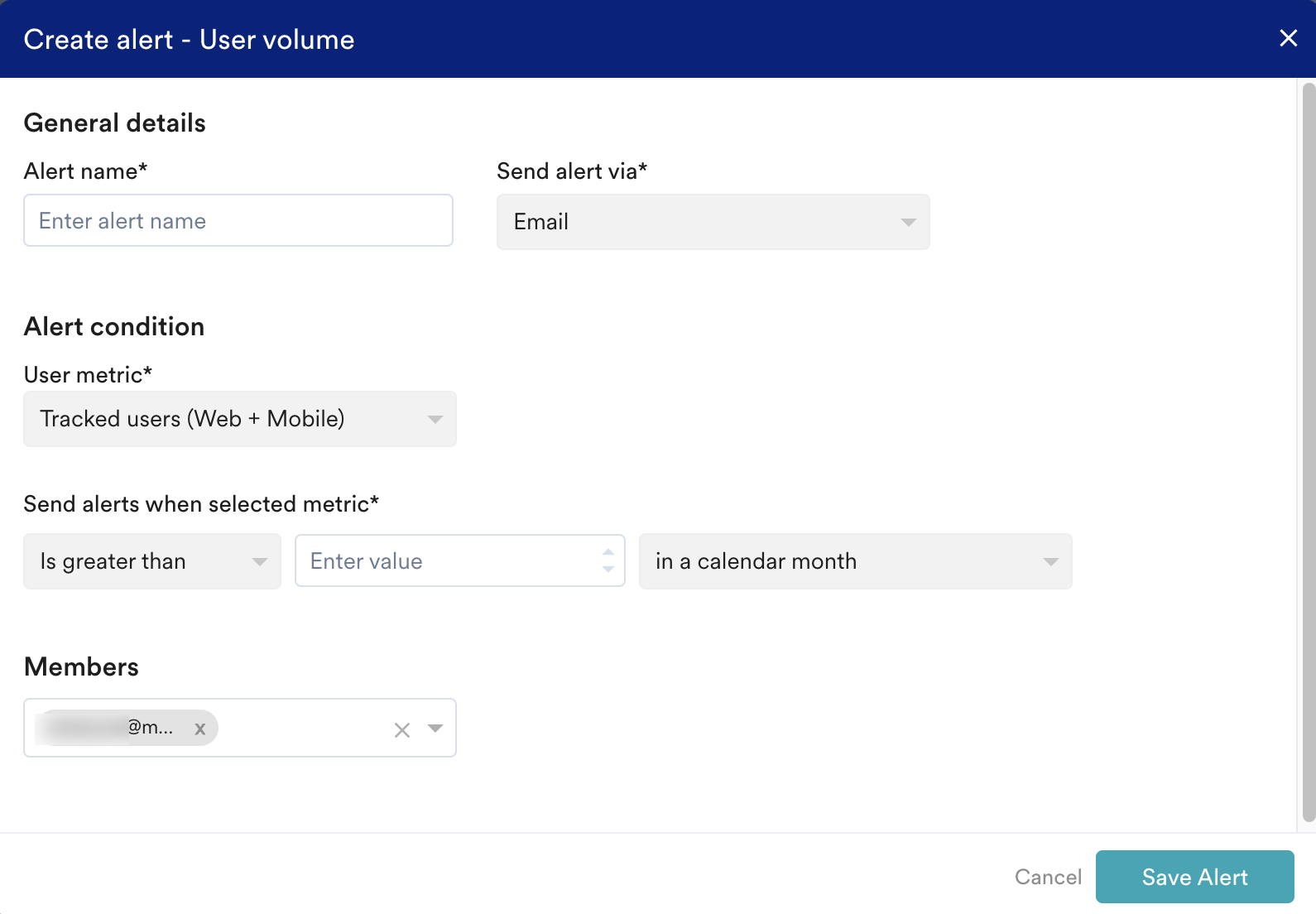Clear all members with the X icon
The image size is (1316, 914).
click(x=402, y=730)
